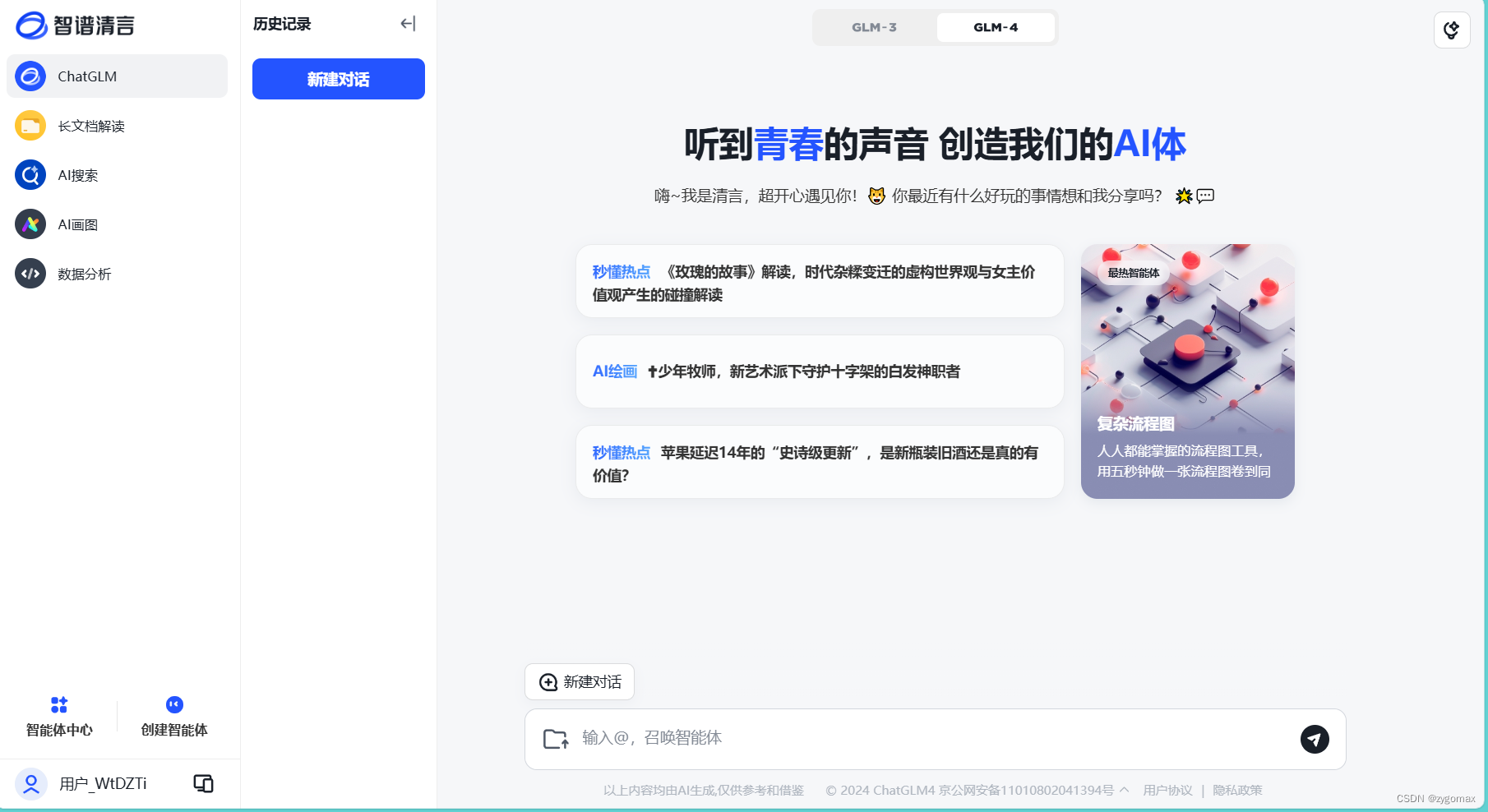The width and height of the screenshot is (1488, 812).
Task: Click the blue 新建对话 button
Action: click(x=339, y=79)
